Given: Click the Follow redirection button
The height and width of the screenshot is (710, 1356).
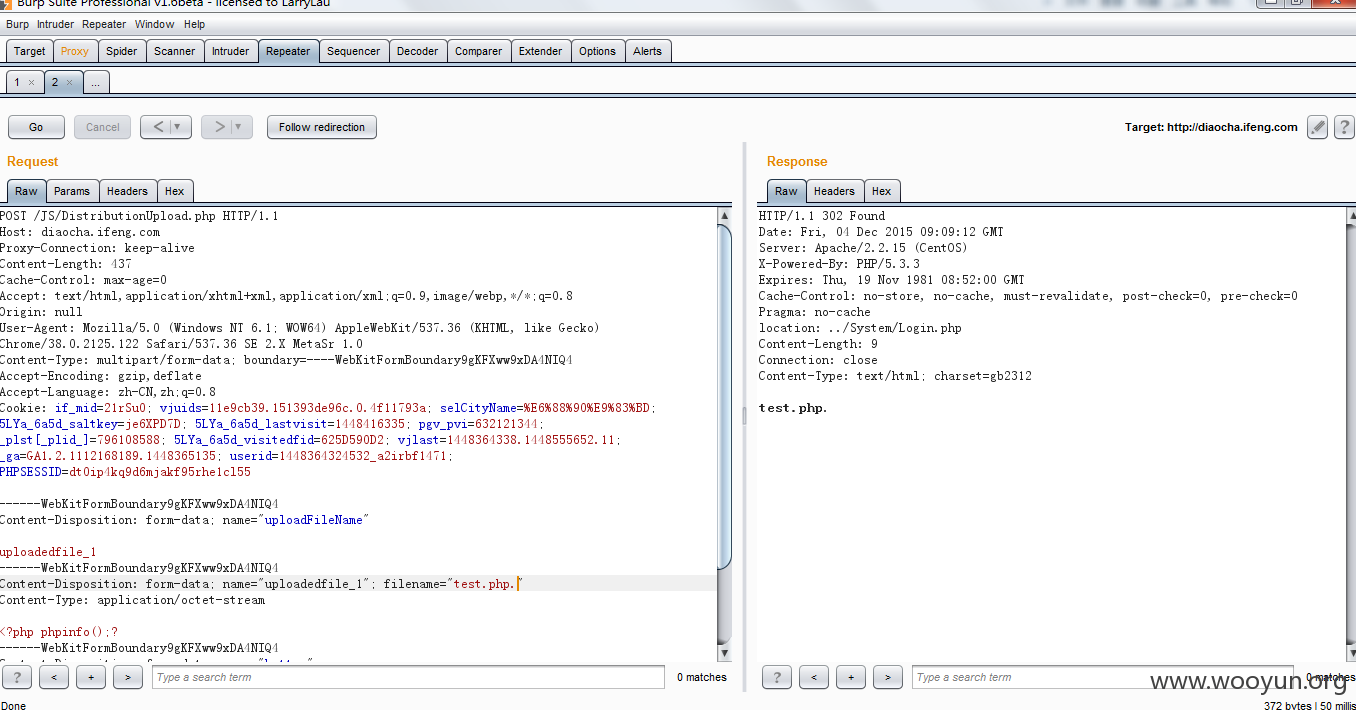Looking at the screenshot, I should pyautogui.click(x=322, y=127).
